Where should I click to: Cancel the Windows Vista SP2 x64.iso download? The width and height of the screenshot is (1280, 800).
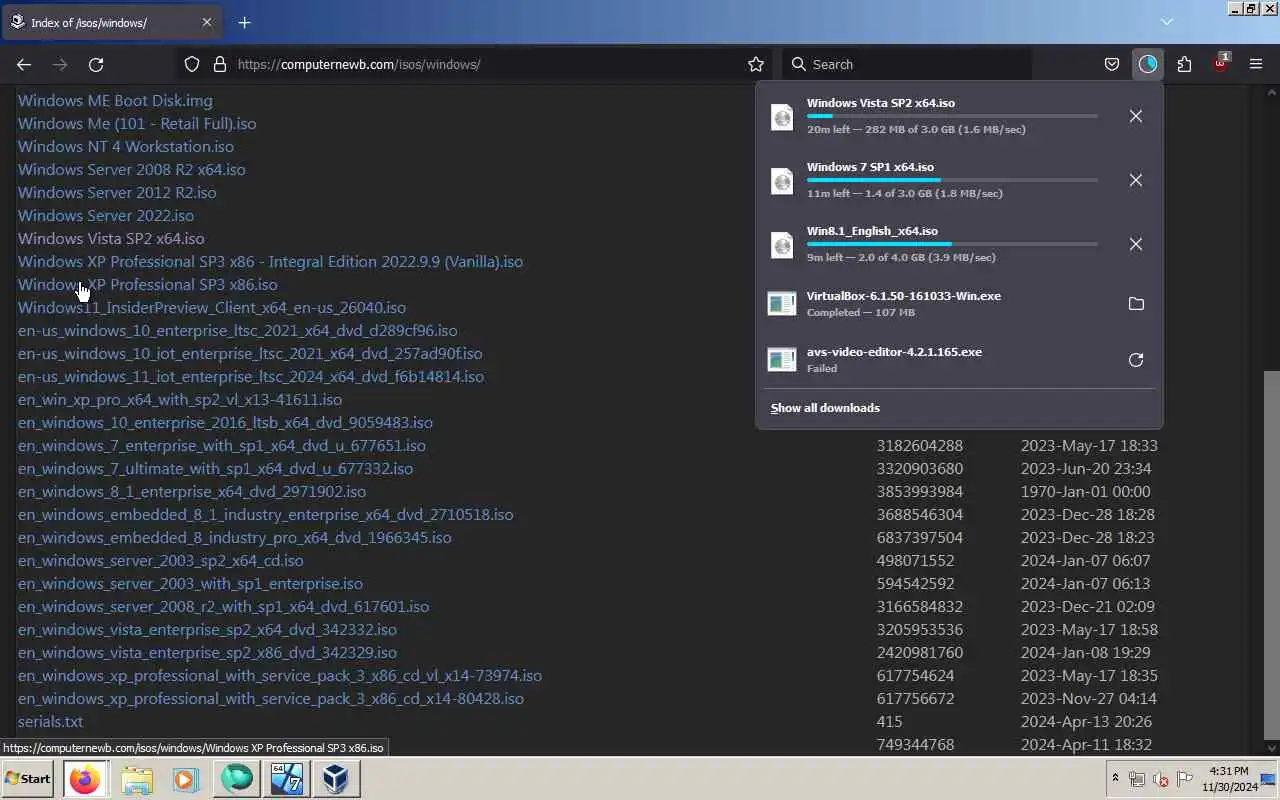pos(1136,116)
